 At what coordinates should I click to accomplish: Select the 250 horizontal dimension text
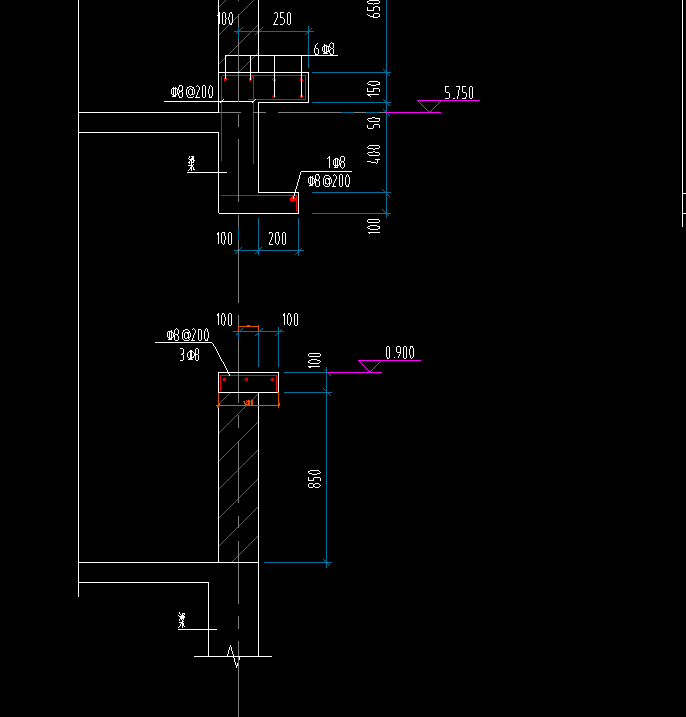(282, 19)
